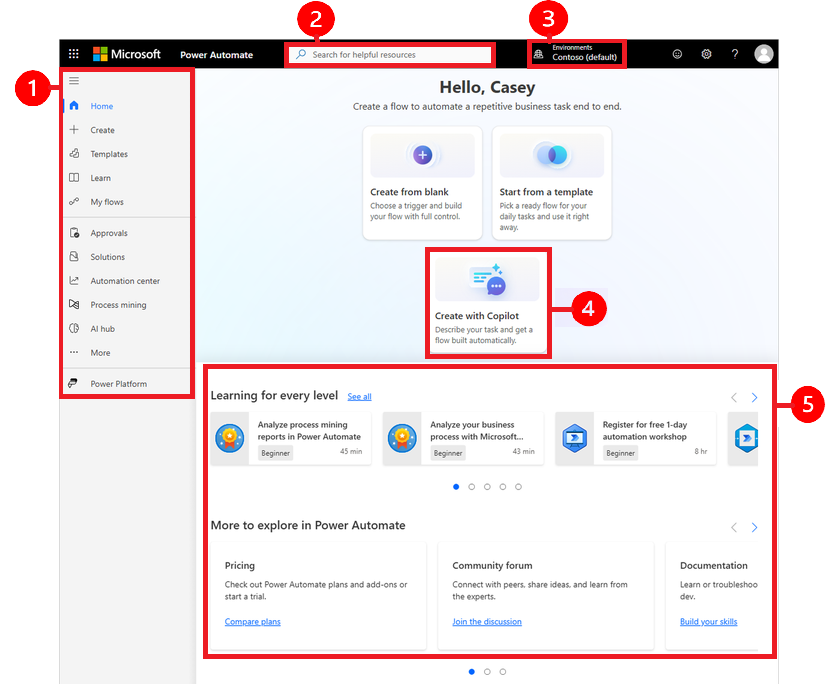The width and height of the screenshot is (828, 684).
Task: Click Compare plans link
Action: (252, 621)
